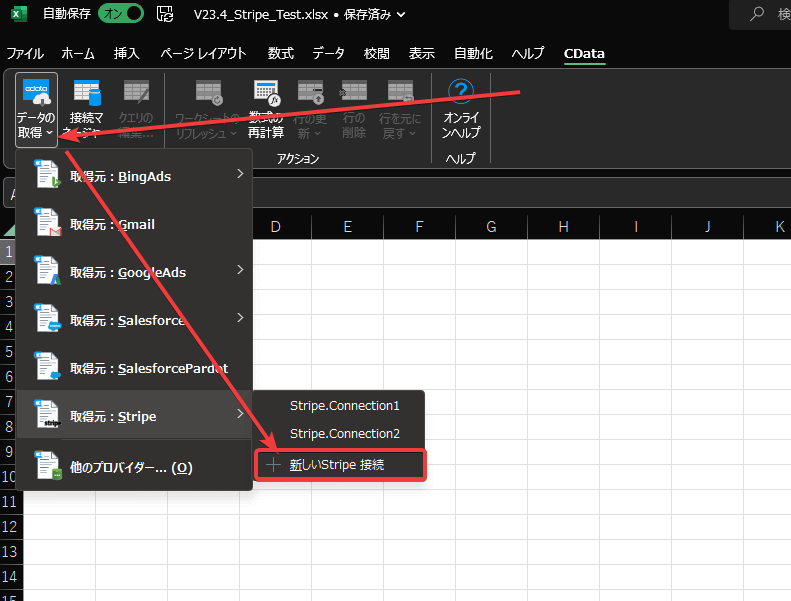Screen dimensions: 791x601
Task: Click 新しいStripe 接続 to add connection
Action: [x=340, y=465]
